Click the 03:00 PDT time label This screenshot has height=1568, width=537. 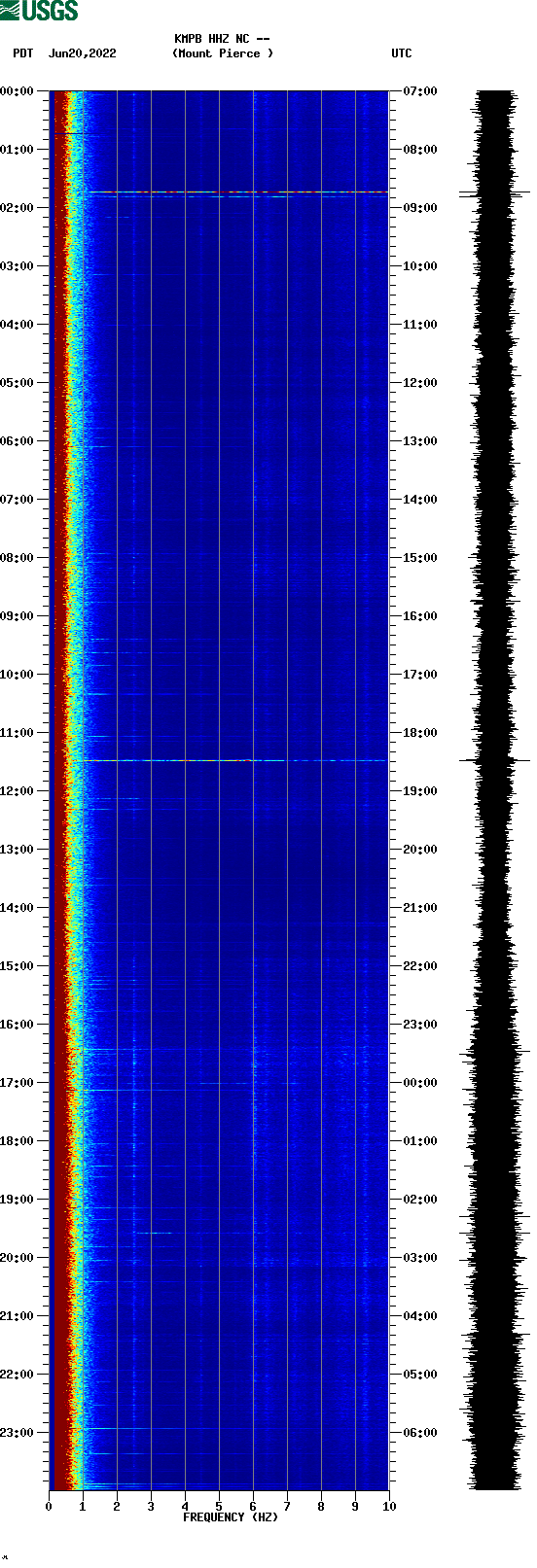[x=18, y=266]
